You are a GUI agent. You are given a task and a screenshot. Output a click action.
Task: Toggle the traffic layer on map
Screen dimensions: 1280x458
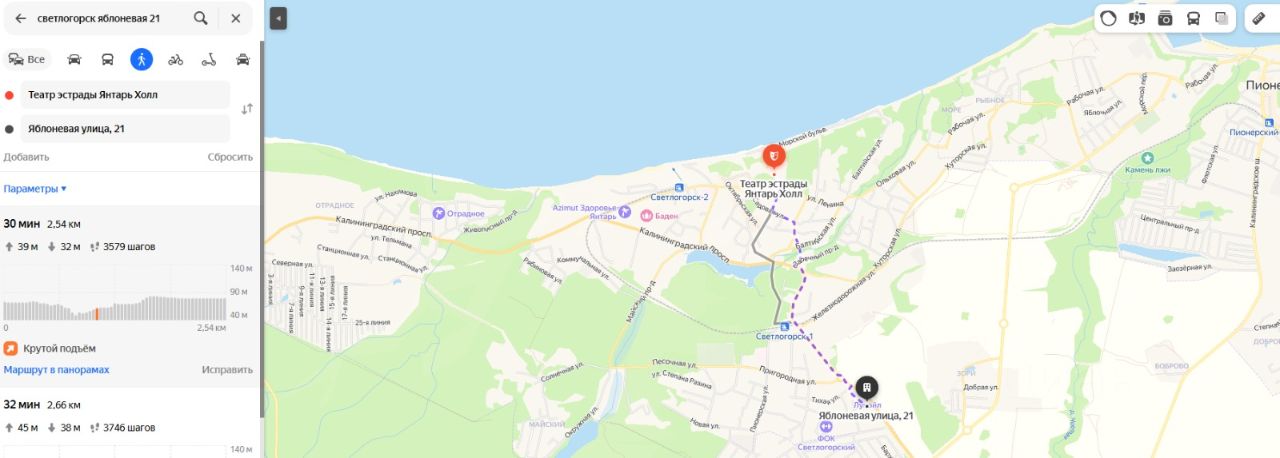point(1108,18)
